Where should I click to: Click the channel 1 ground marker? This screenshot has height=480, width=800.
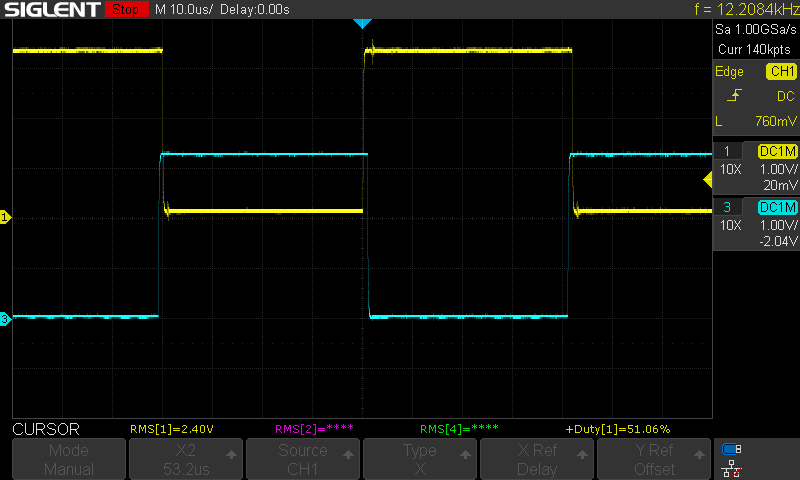tap(5, 217)
